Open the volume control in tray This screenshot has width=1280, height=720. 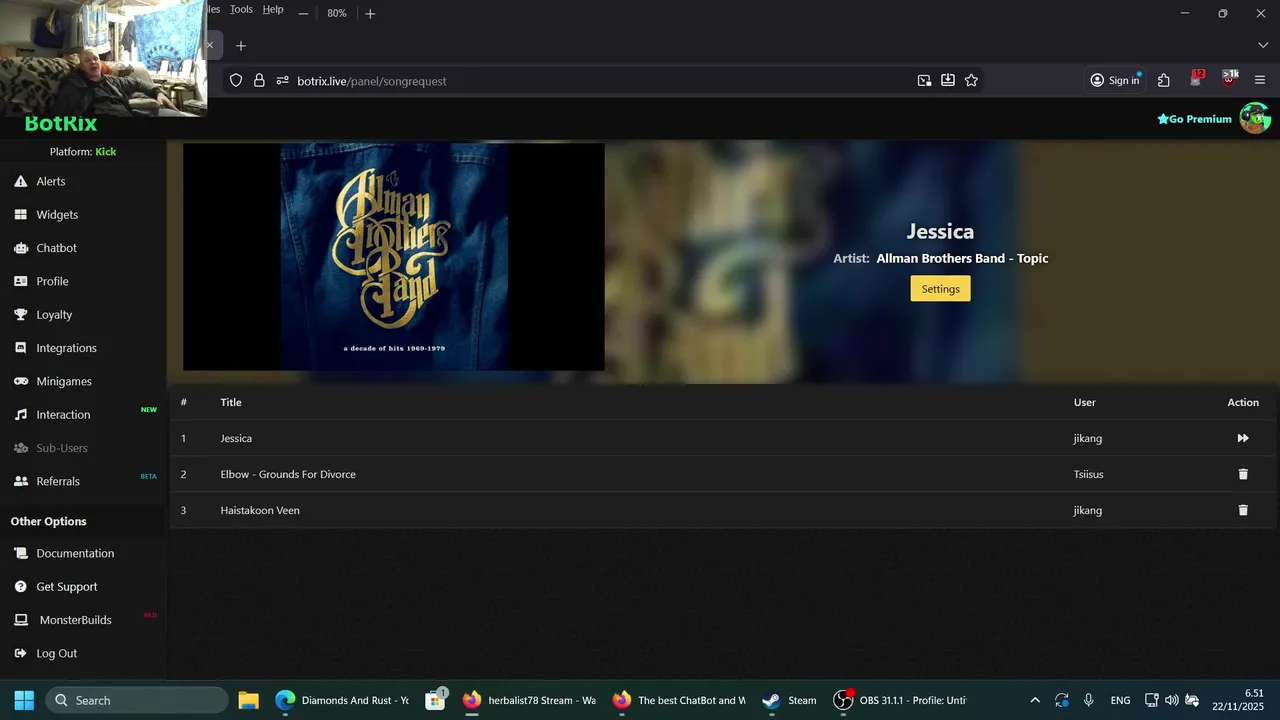[x=1171, y=700]
